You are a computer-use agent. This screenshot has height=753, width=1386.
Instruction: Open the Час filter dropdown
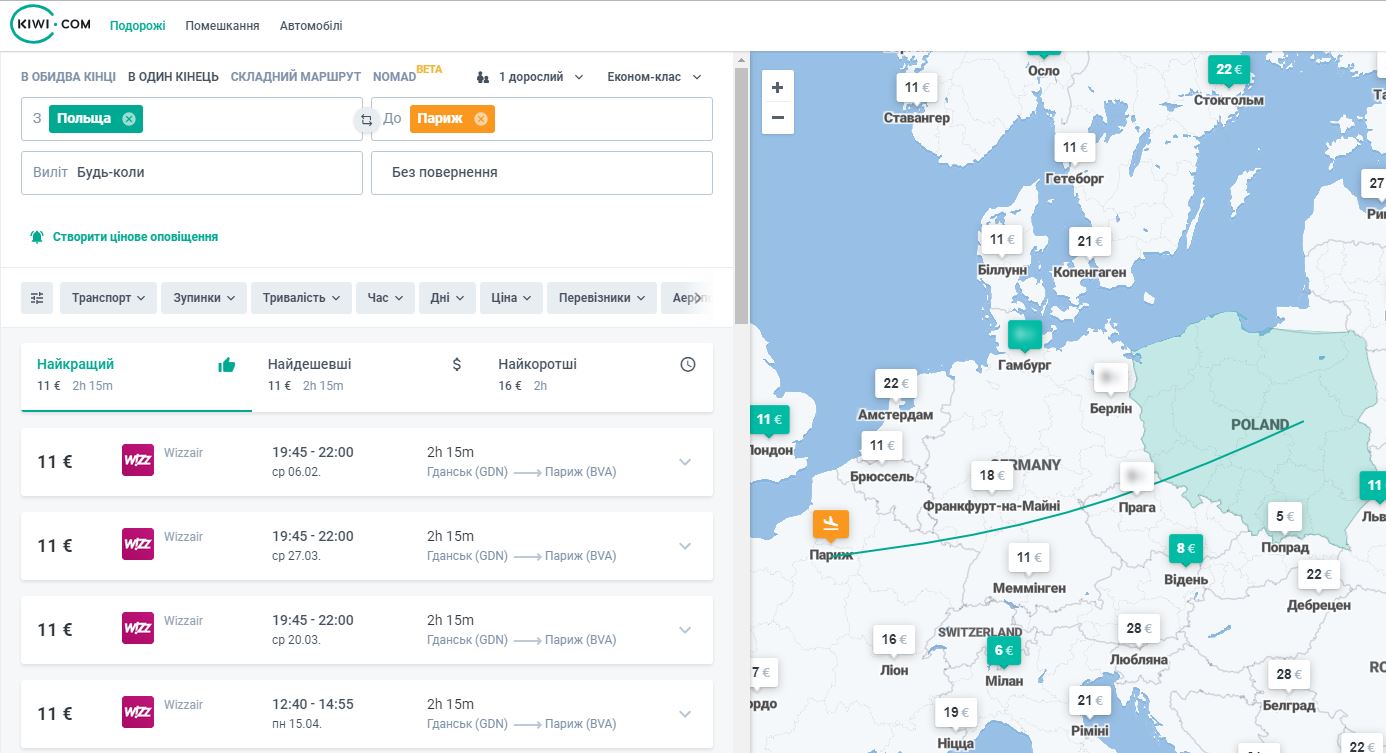pyautogui.click(x=385, y=297)
